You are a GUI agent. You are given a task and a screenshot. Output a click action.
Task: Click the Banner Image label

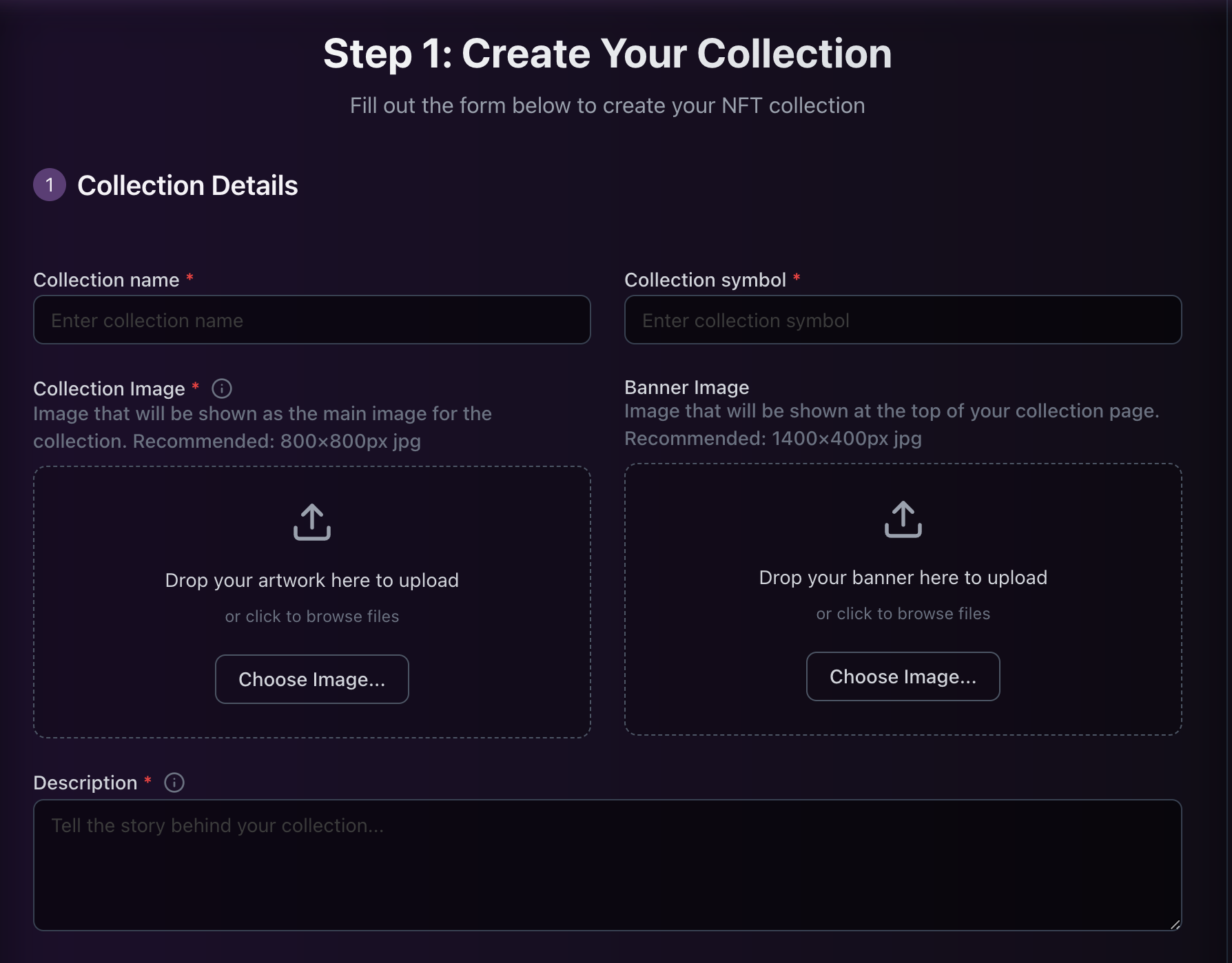coord(686,387)
